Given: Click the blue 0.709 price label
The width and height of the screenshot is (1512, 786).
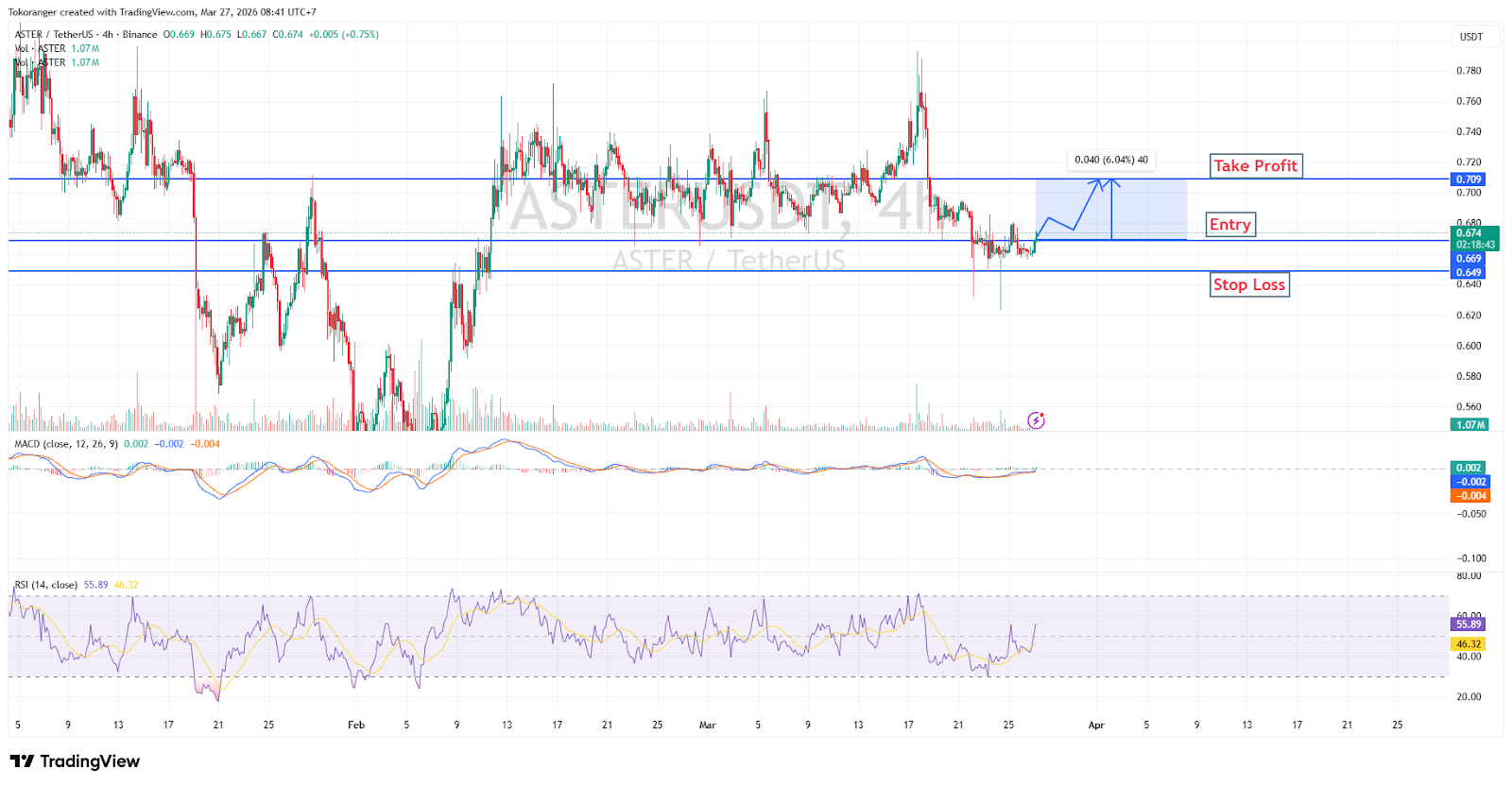Looking at the screenshot, I should (x=1468, y=179).
